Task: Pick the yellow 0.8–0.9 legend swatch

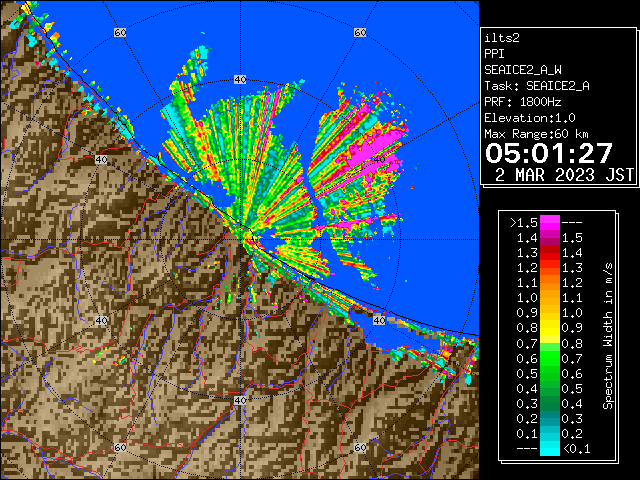Action: (x=550, y=328)
